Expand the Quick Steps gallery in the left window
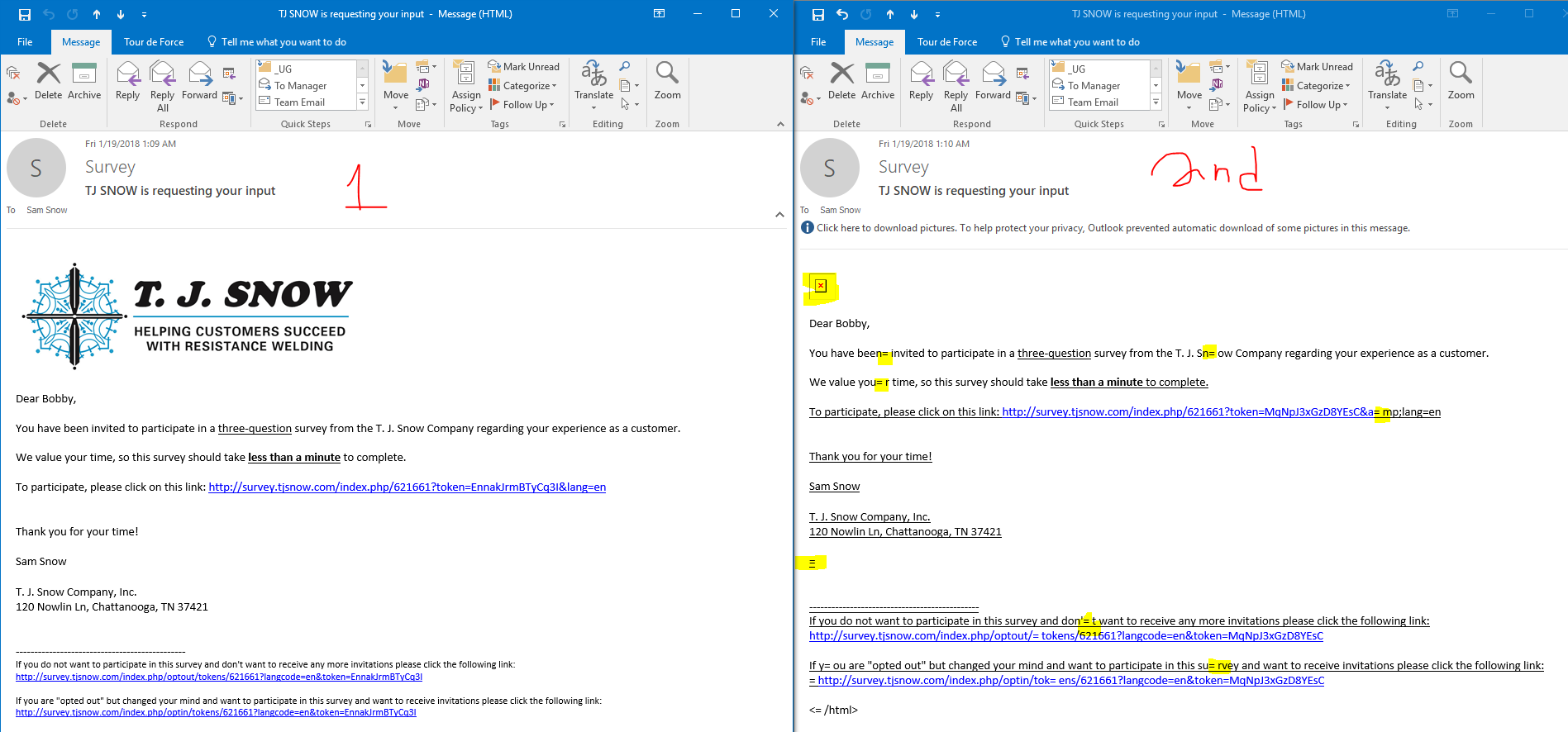 362,102
